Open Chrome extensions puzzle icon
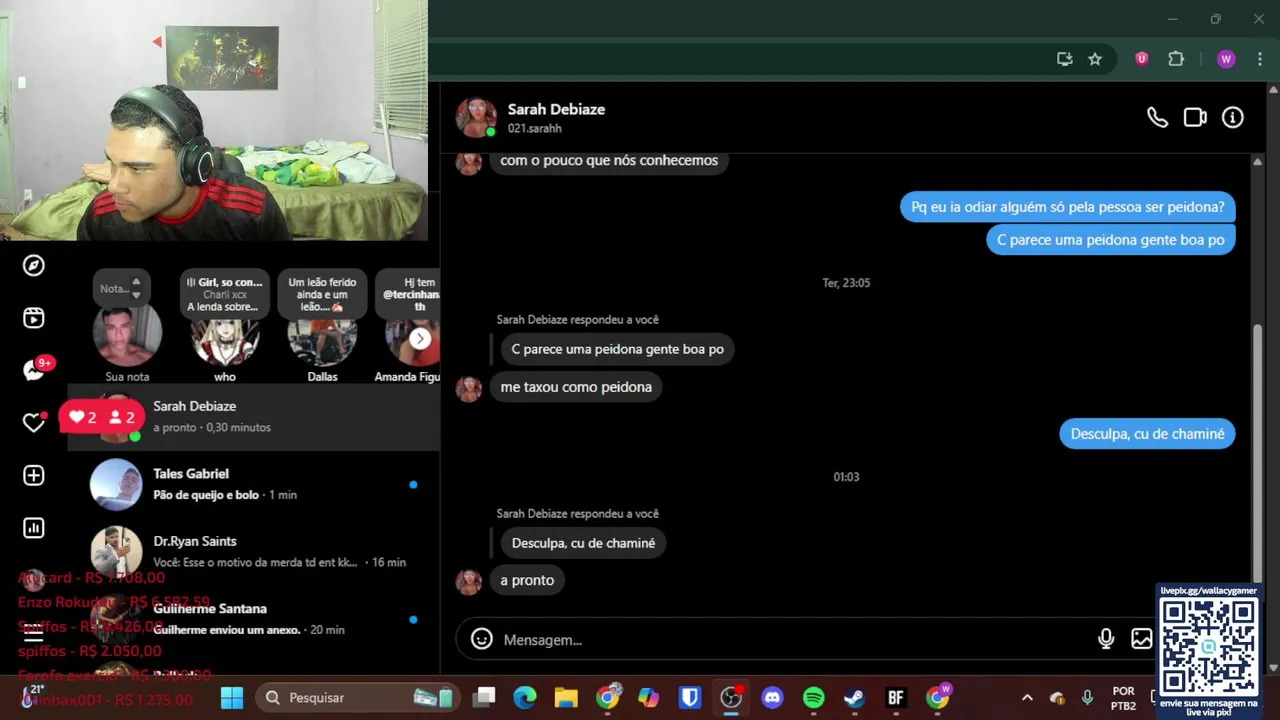This screenshot has height=720, width=1280. tap(1176, 59)
